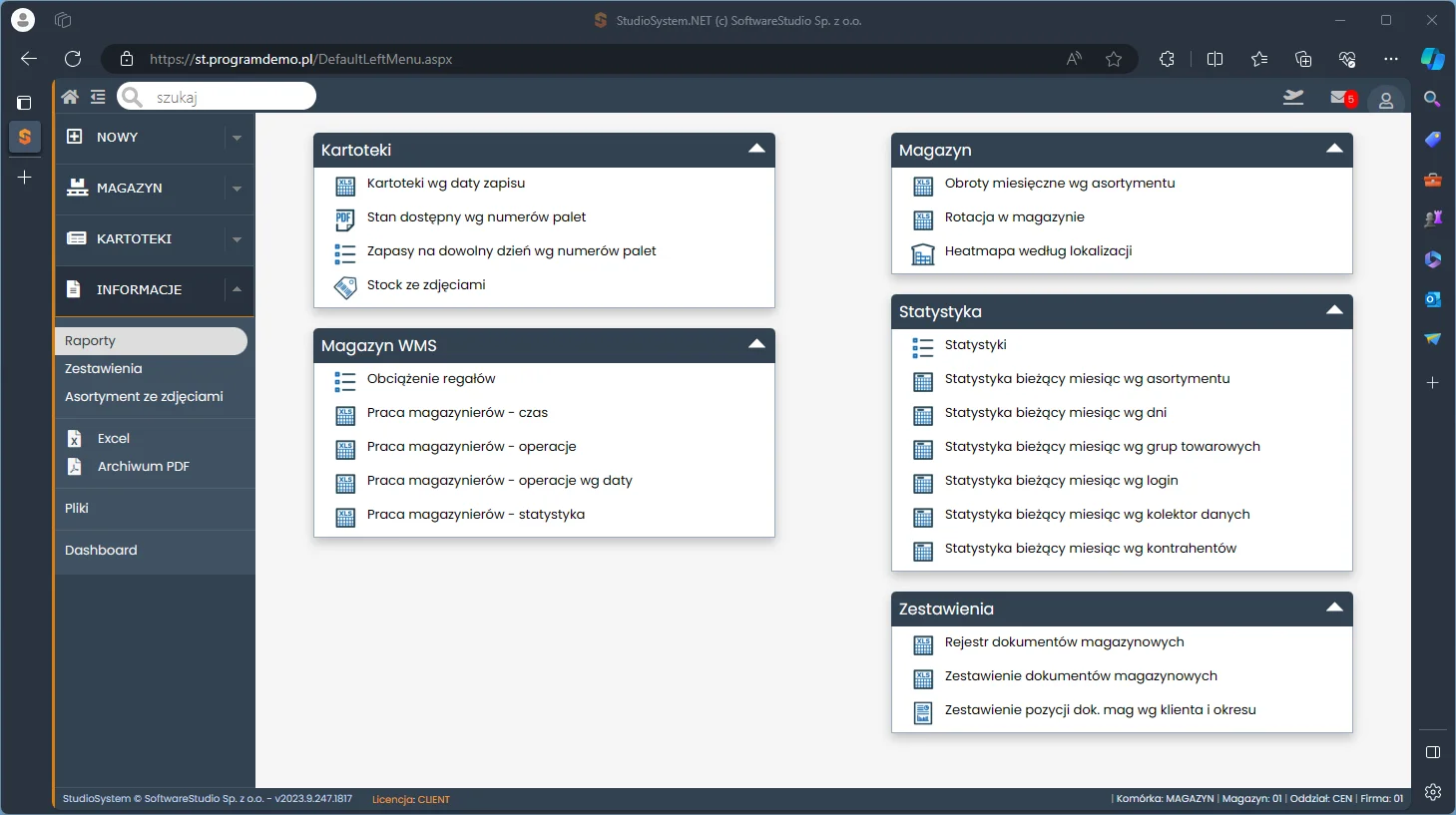Open Kartoteki wg daty zapisu report

click(x=446, y=184)
